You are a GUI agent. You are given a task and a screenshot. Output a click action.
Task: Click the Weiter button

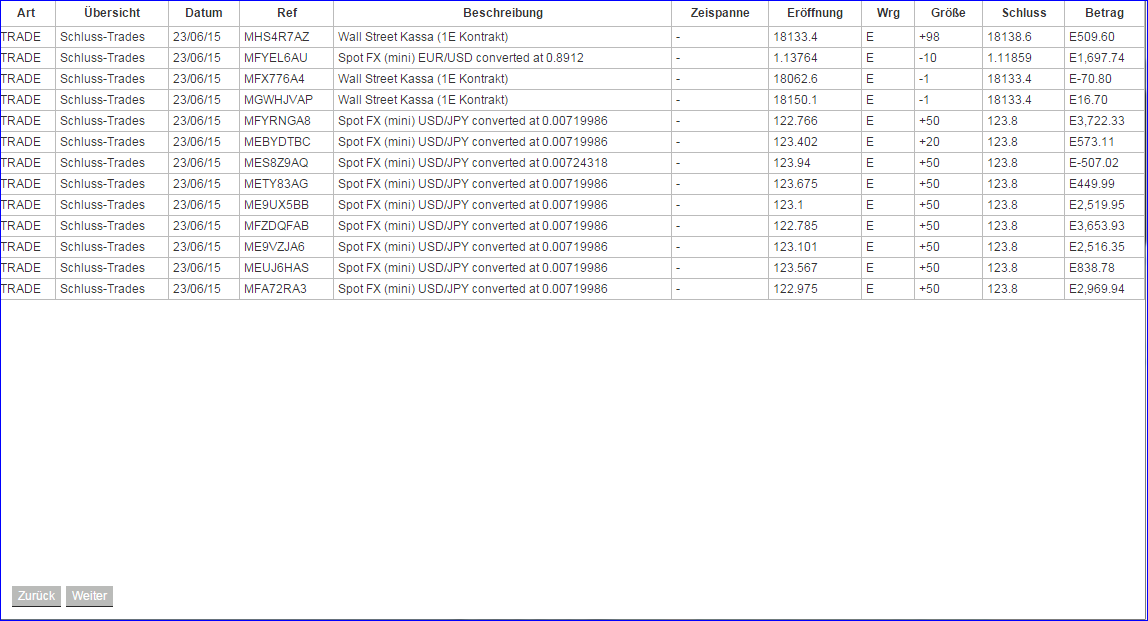coord(89,596)
